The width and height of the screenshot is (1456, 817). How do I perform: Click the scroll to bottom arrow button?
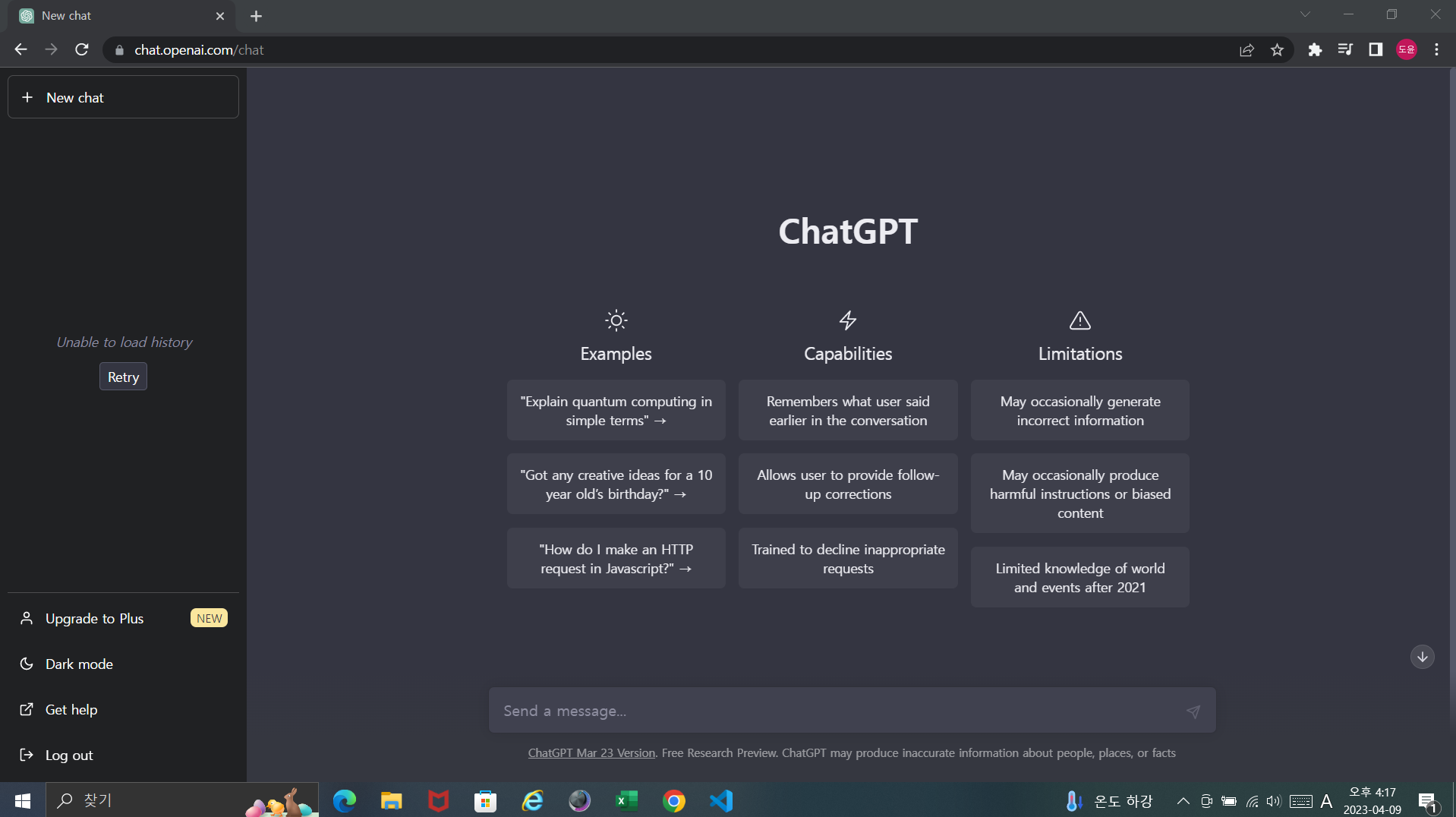coord(1422,657)
